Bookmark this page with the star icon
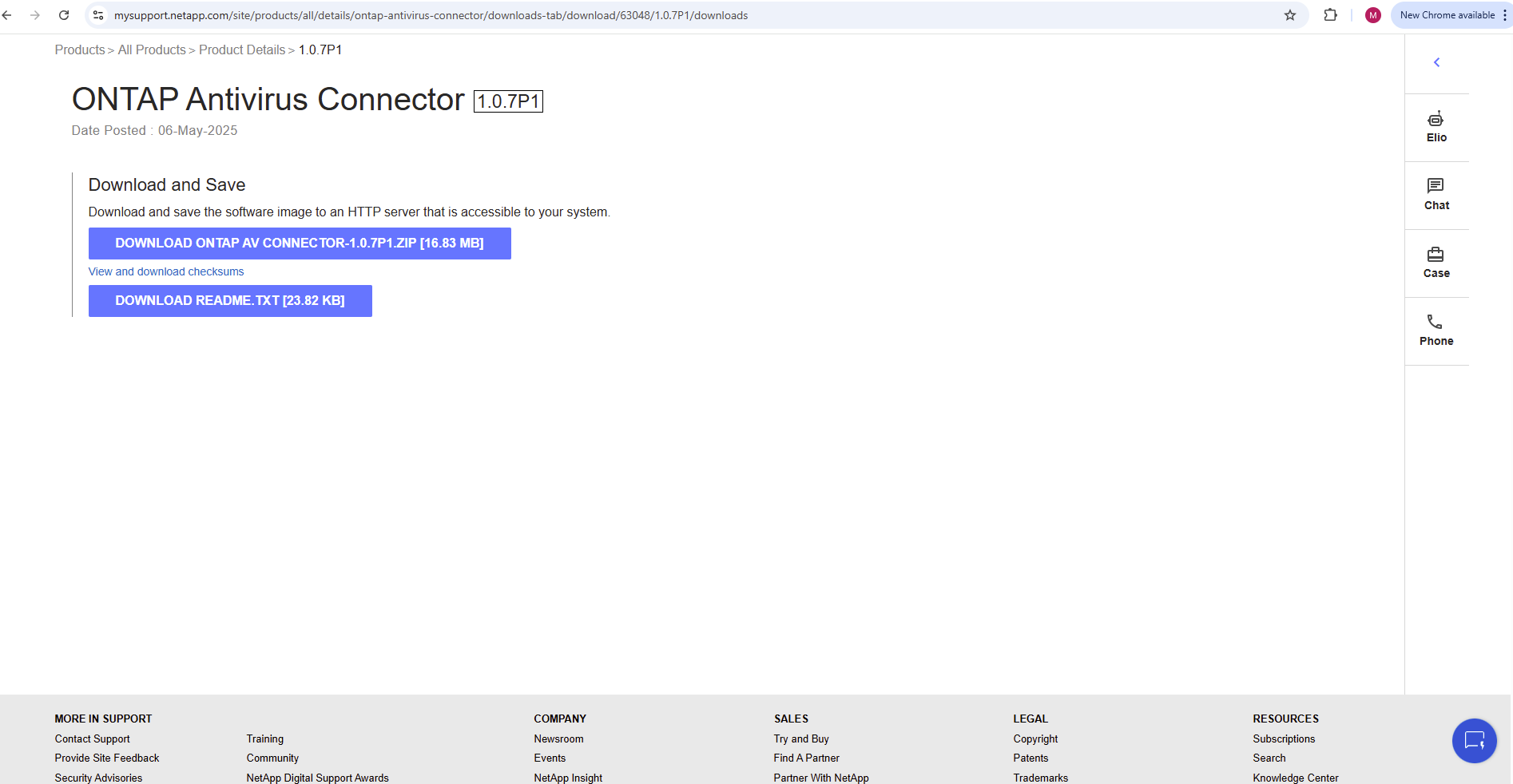Viewport: 1513px width, 784px height. click(x=1290, y=15)
